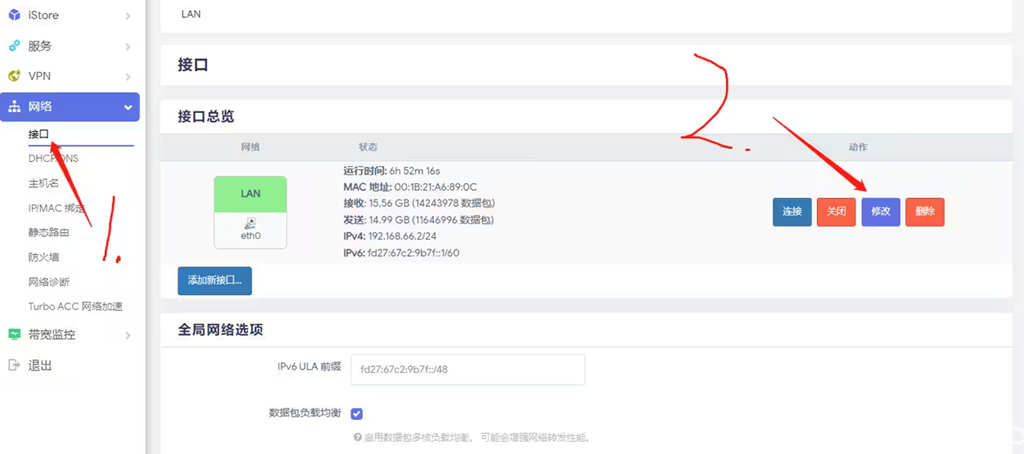The image size is (1024, 454).
Task: Click the 接收 15.56 GB line
Action: (419, 203)
